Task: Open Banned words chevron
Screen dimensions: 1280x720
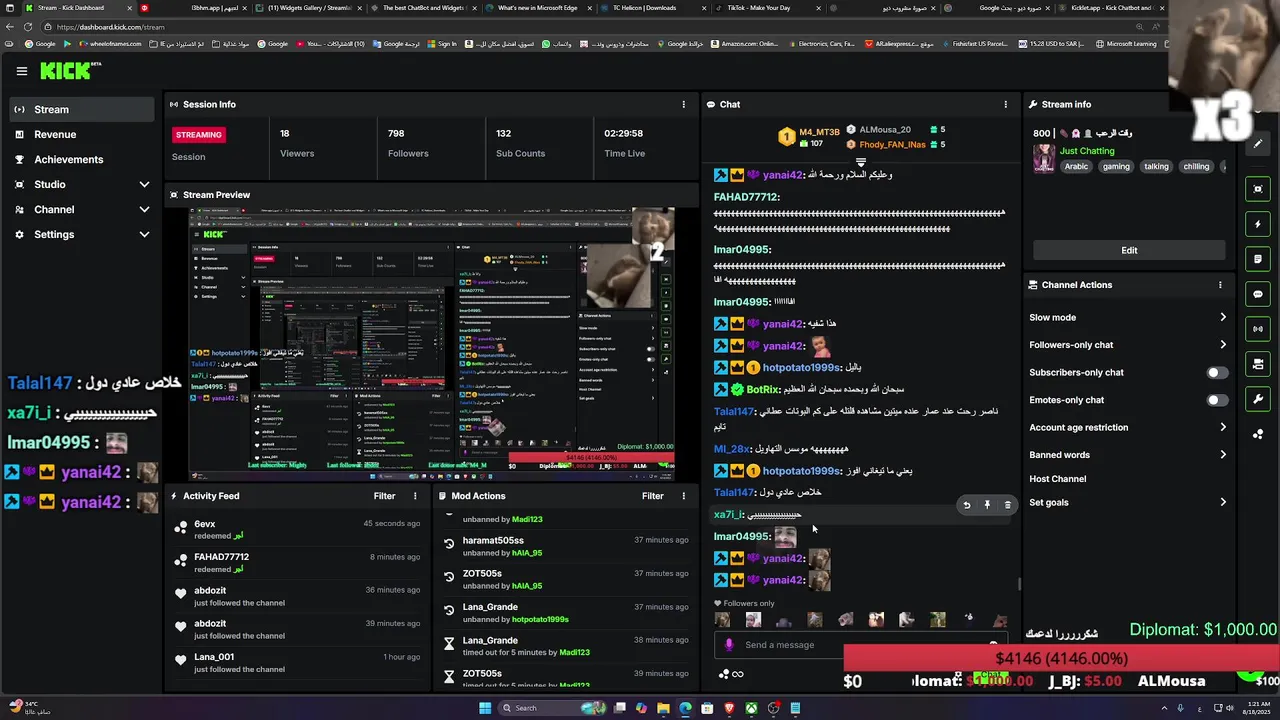Action: [1222, 455]
